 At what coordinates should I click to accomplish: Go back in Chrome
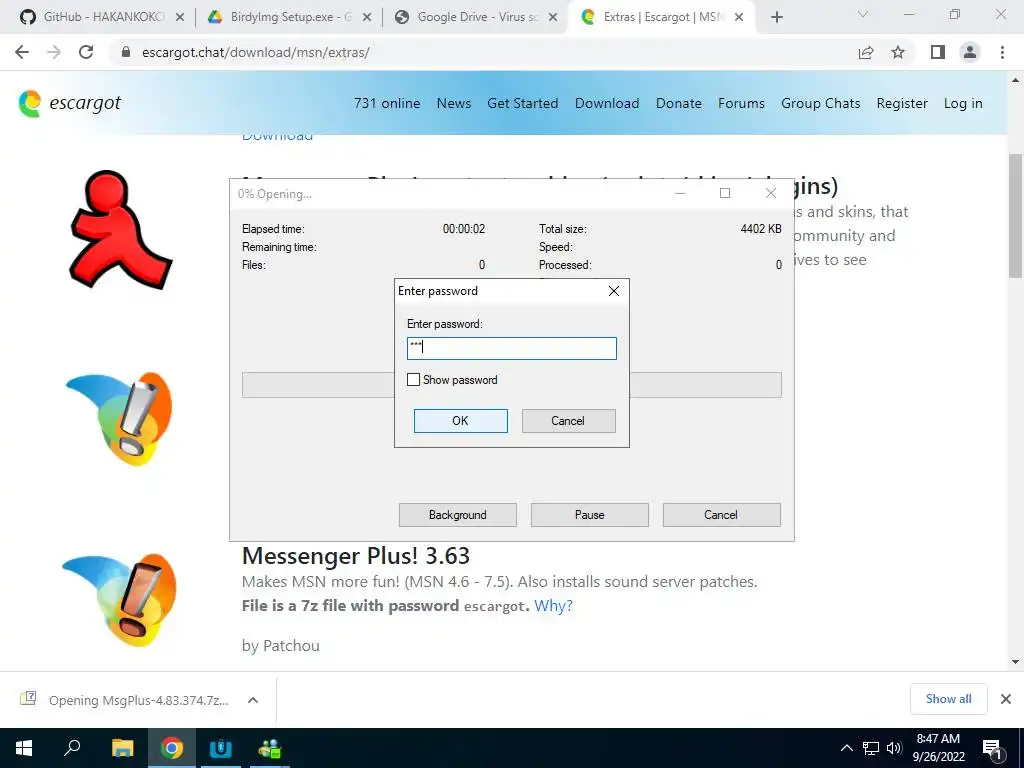pyautogui.click(x=22, y=52)
